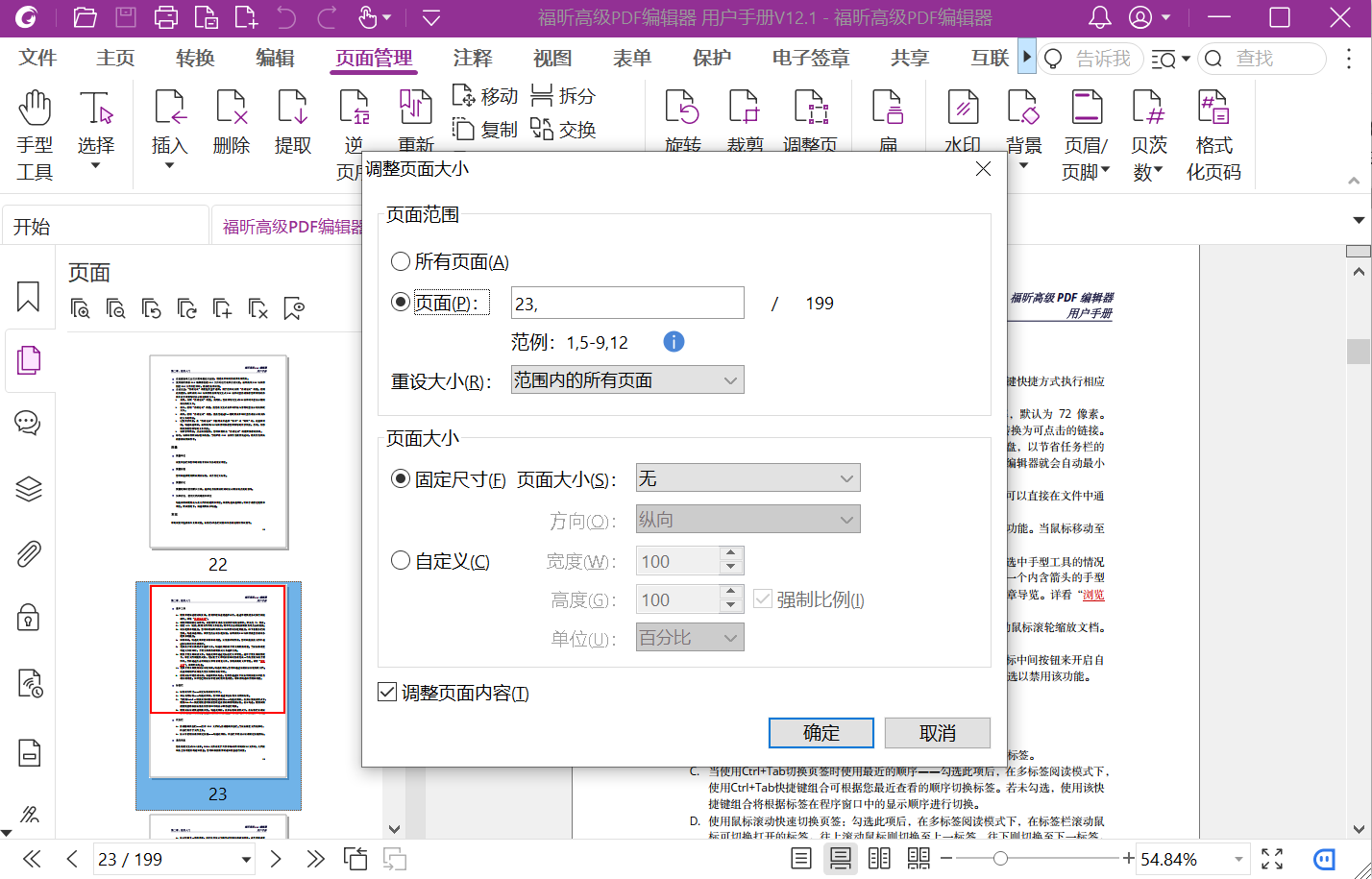Open the 重设大小 dropdown
This screenshot has height=879, width=1372.
627,380
